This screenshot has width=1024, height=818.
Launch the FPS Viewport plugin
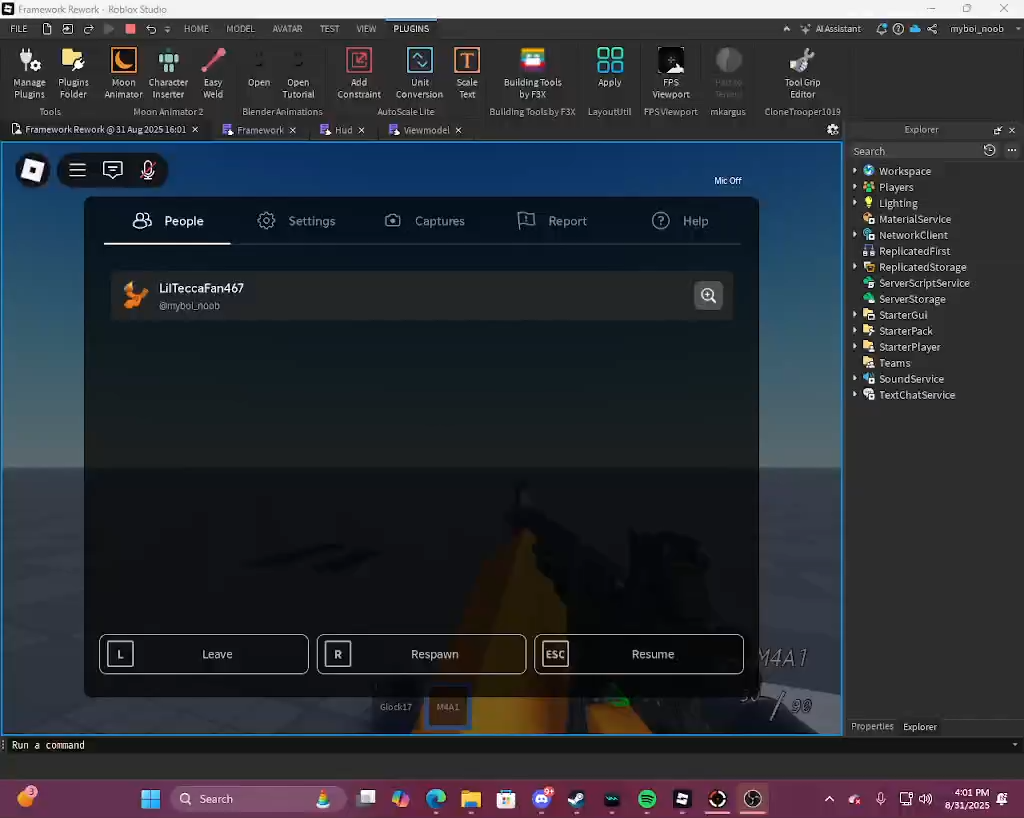point(670,70)
